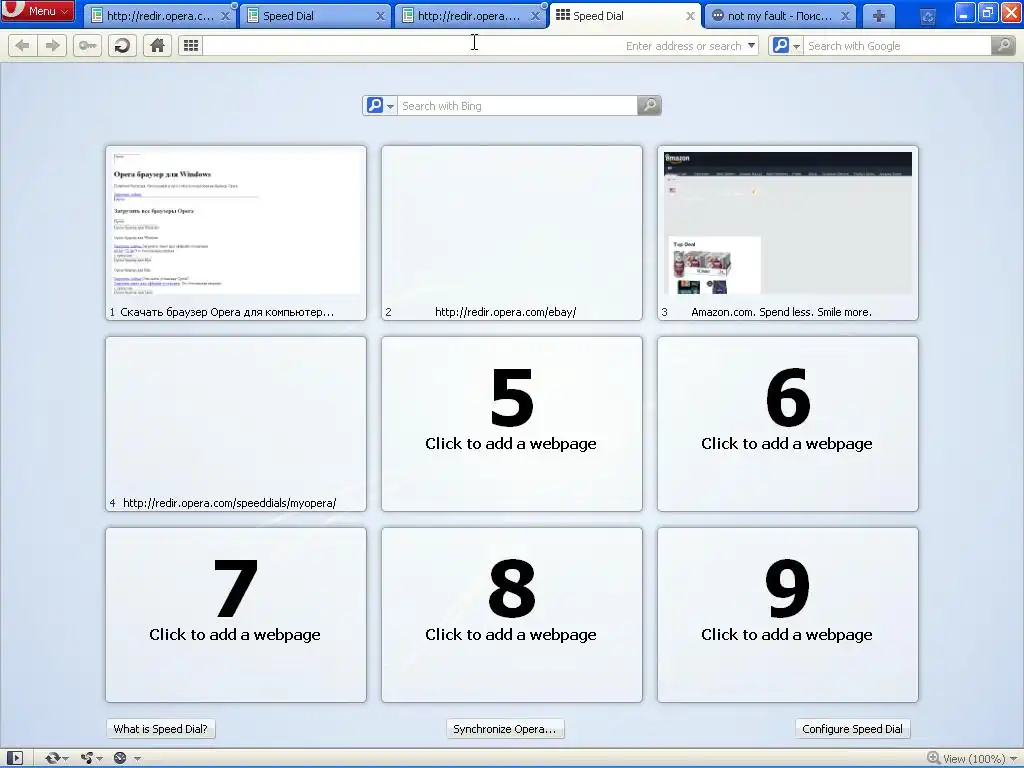Open the Opera Link sync dropdown arrow
The image size is (1024, 768).
(66, 759)
